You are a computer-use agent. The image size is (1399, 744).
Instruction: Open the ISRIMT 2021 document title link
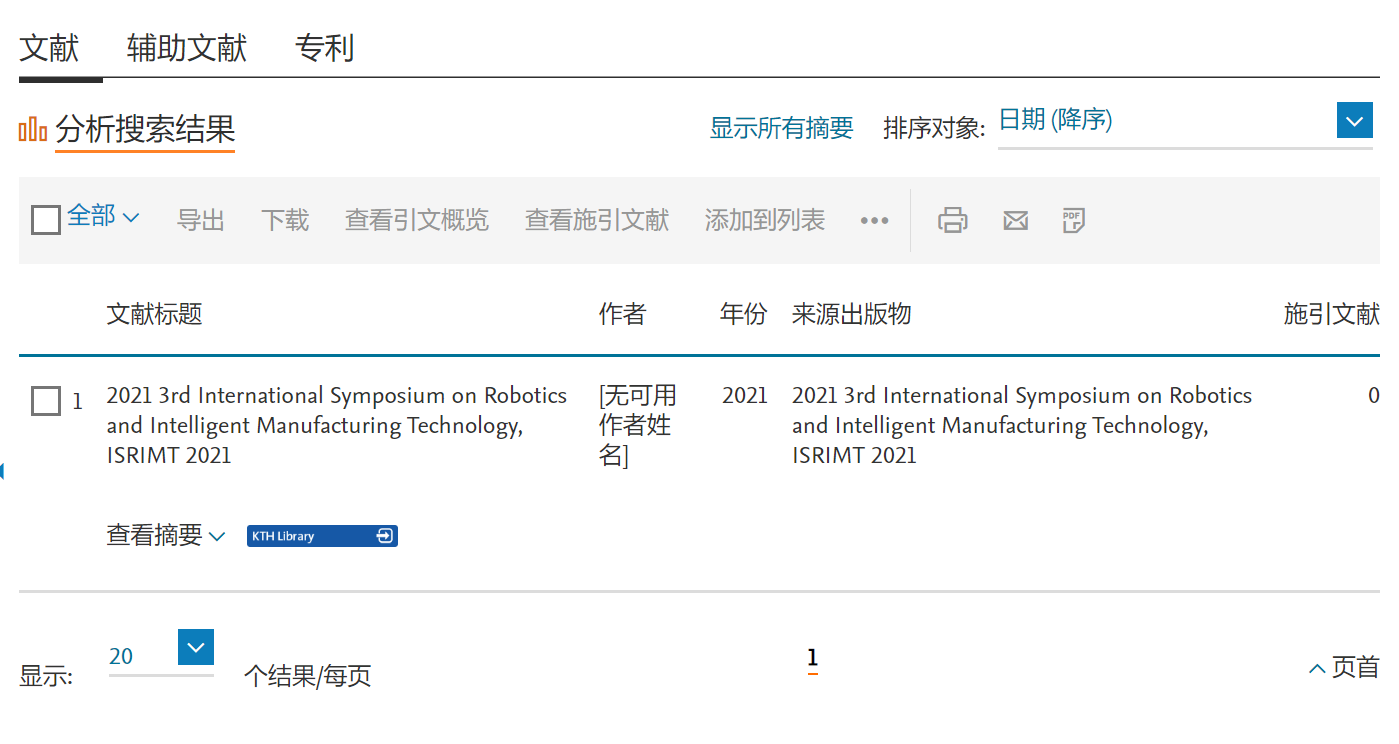(337, 425)
